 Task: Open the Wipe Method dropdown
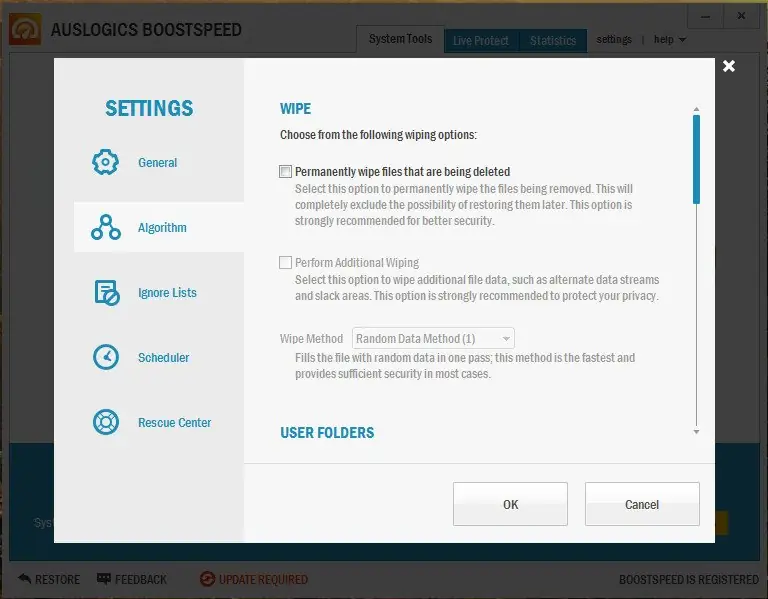click(x=433, y=338)
